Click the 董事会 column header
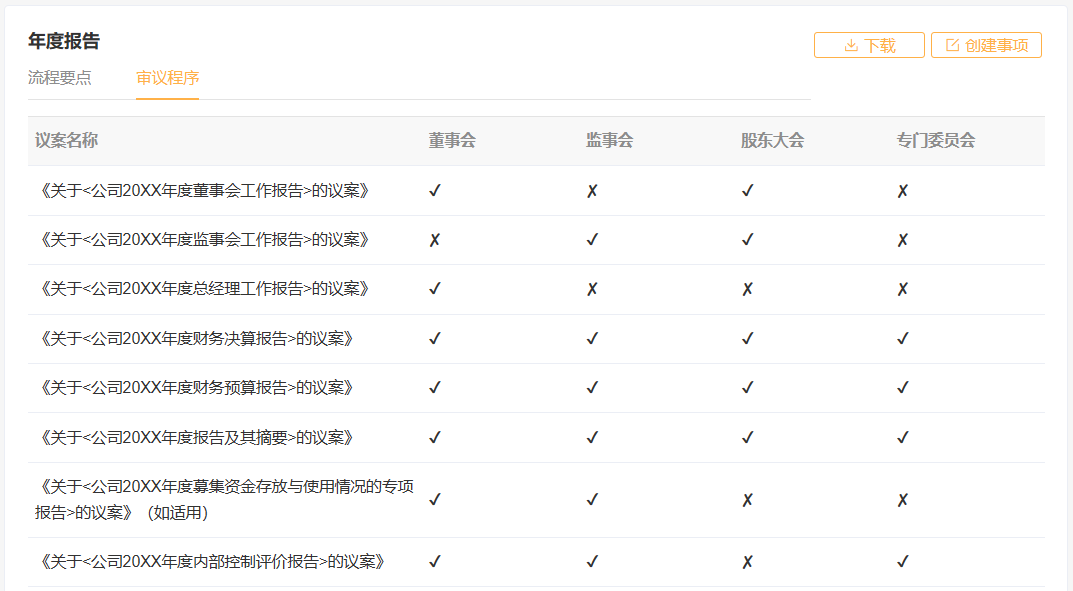Image resolution: width=1073 pixels, height=591 pixels. [x=452, y=140]
